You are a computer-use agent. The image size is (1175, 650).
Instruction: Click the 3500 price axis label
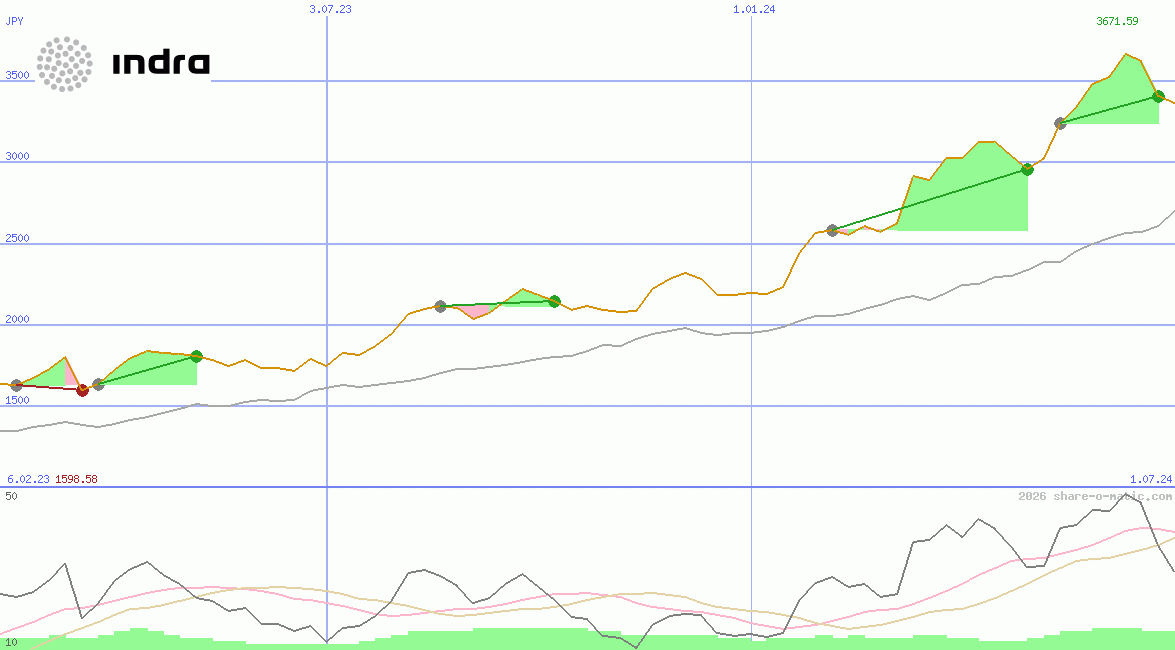click(17, 75)
